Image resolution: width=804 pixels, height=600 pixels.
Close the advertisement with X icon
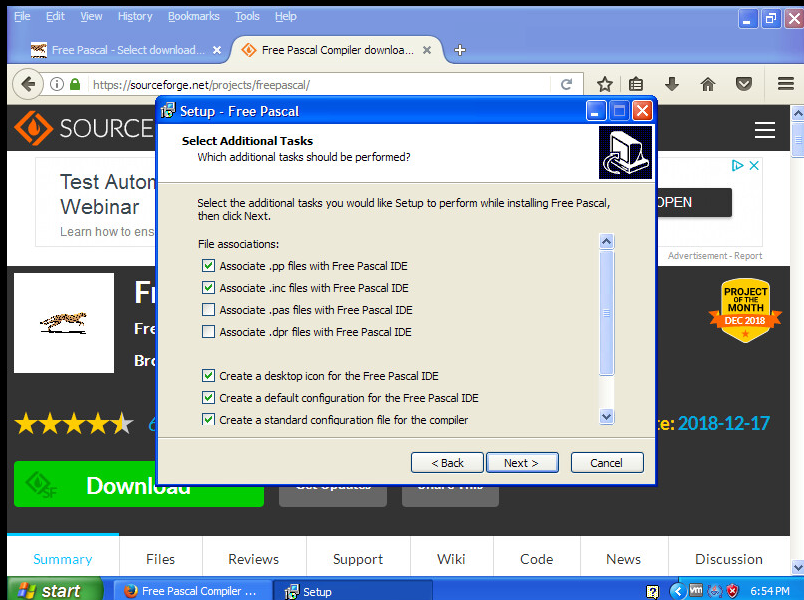[754, 165]
